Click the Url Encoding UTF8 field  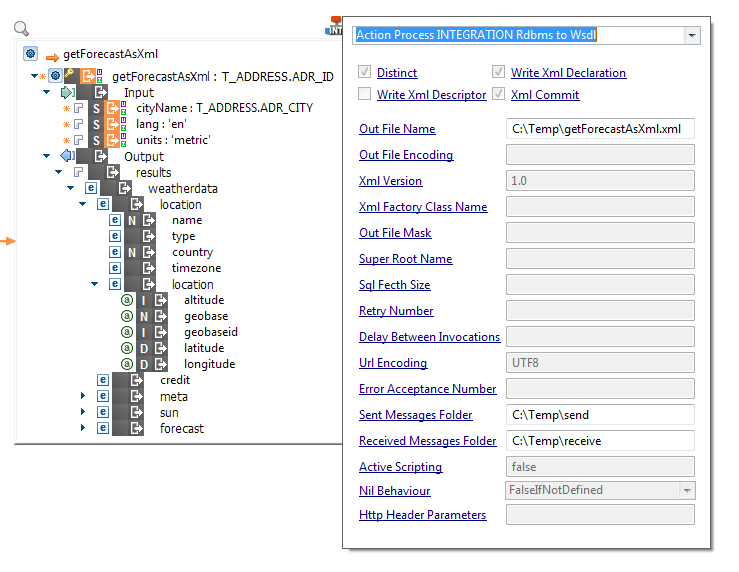coord(600,363)
